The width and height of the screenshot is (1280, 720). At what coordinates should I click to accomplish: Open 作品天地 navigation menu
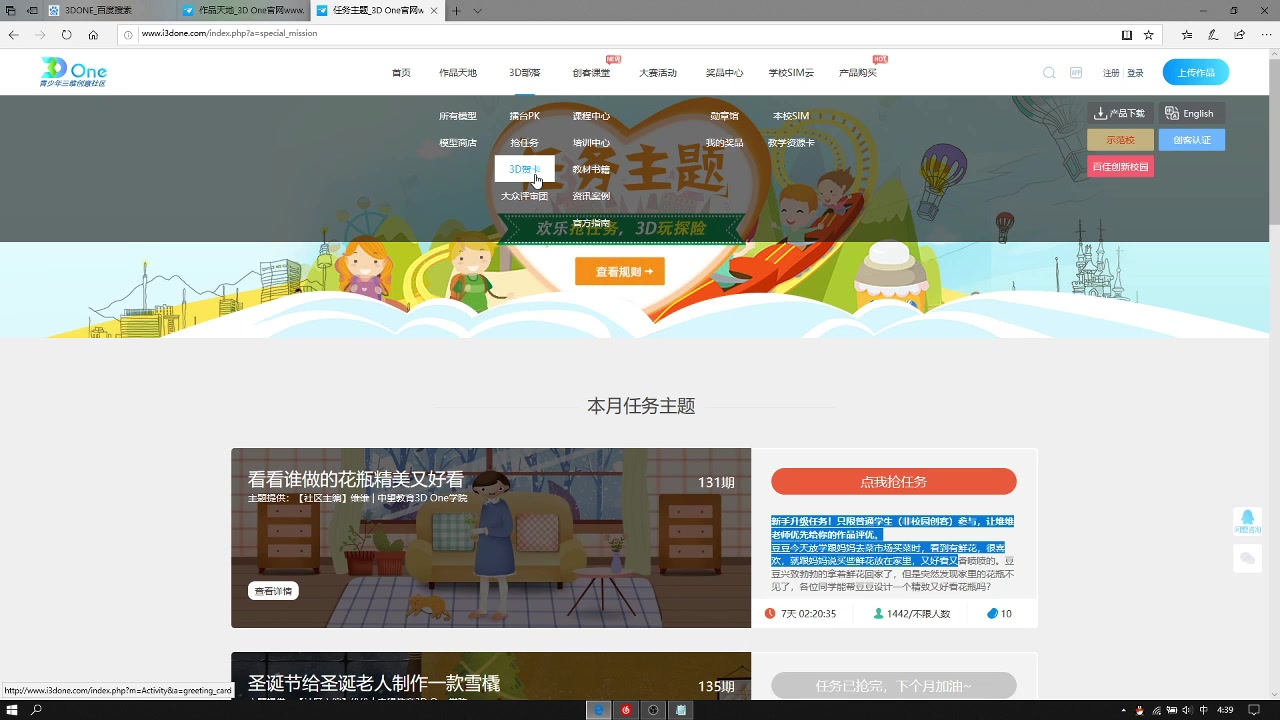pos(458,73)
